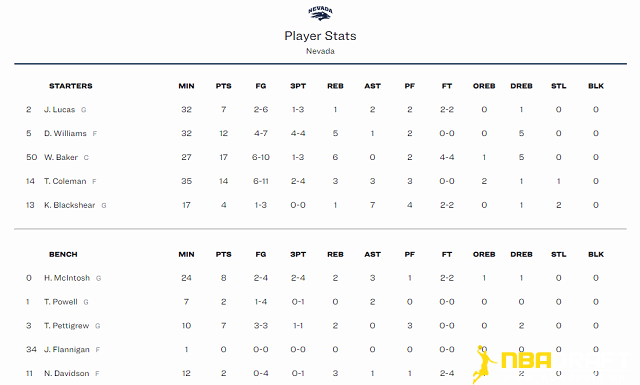Open H. McIntosh bench player link

[67, 278]
